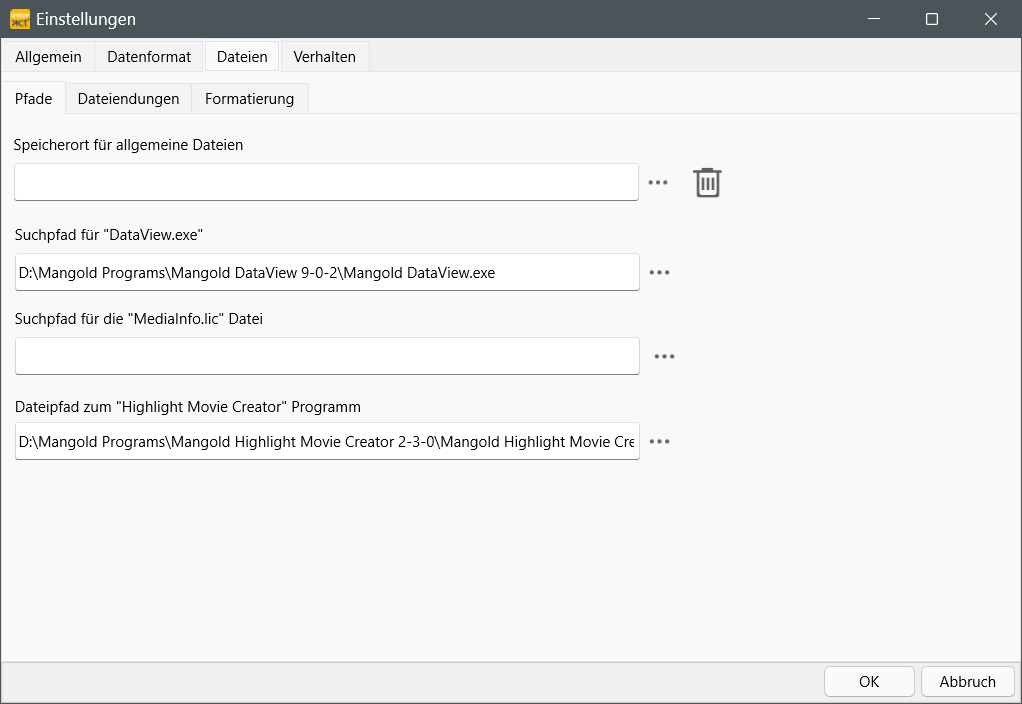The image size is (1022, 704).
Task: Go to the Verhalten tab
Action: point(325,57)
